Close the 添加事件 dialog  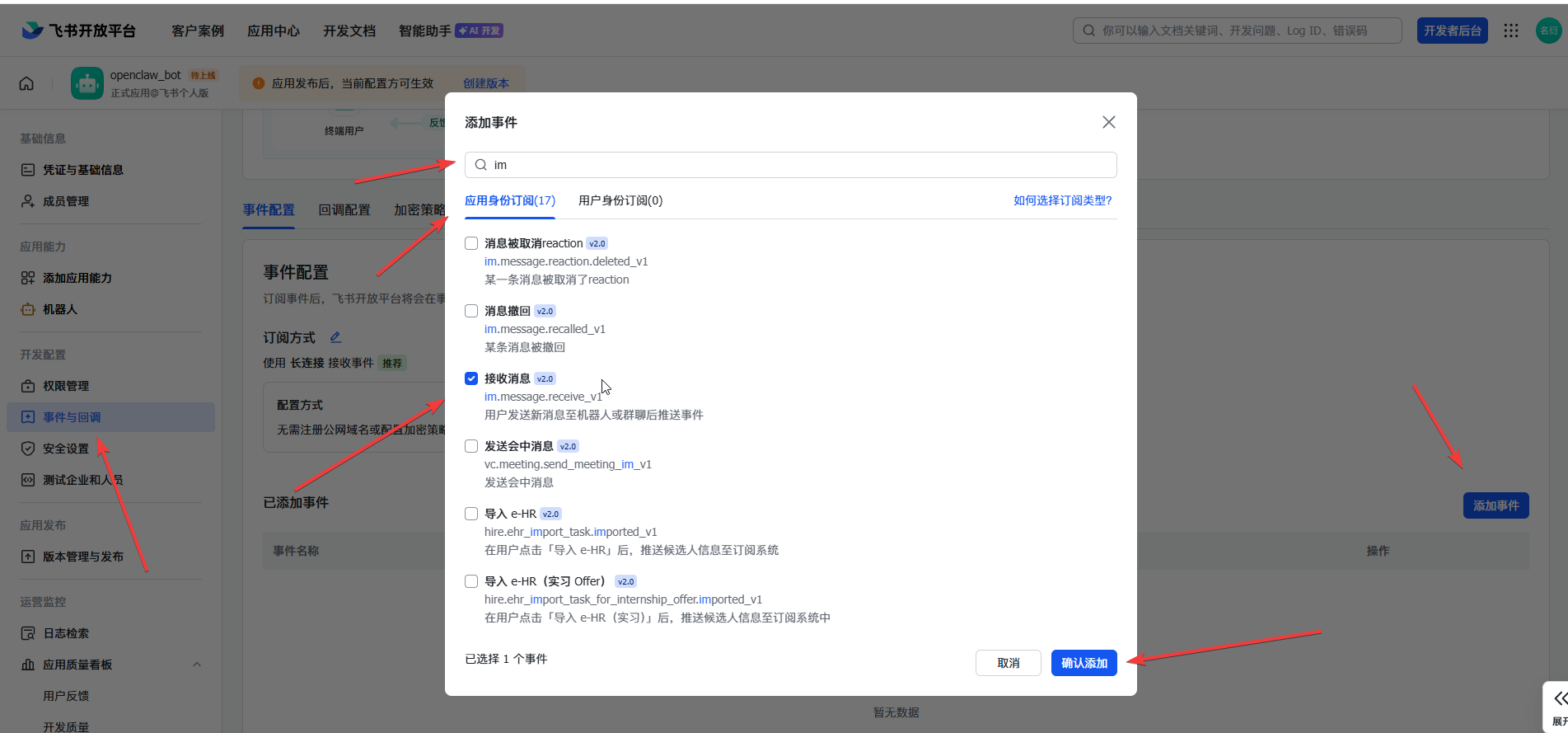tap(1108, 122)
